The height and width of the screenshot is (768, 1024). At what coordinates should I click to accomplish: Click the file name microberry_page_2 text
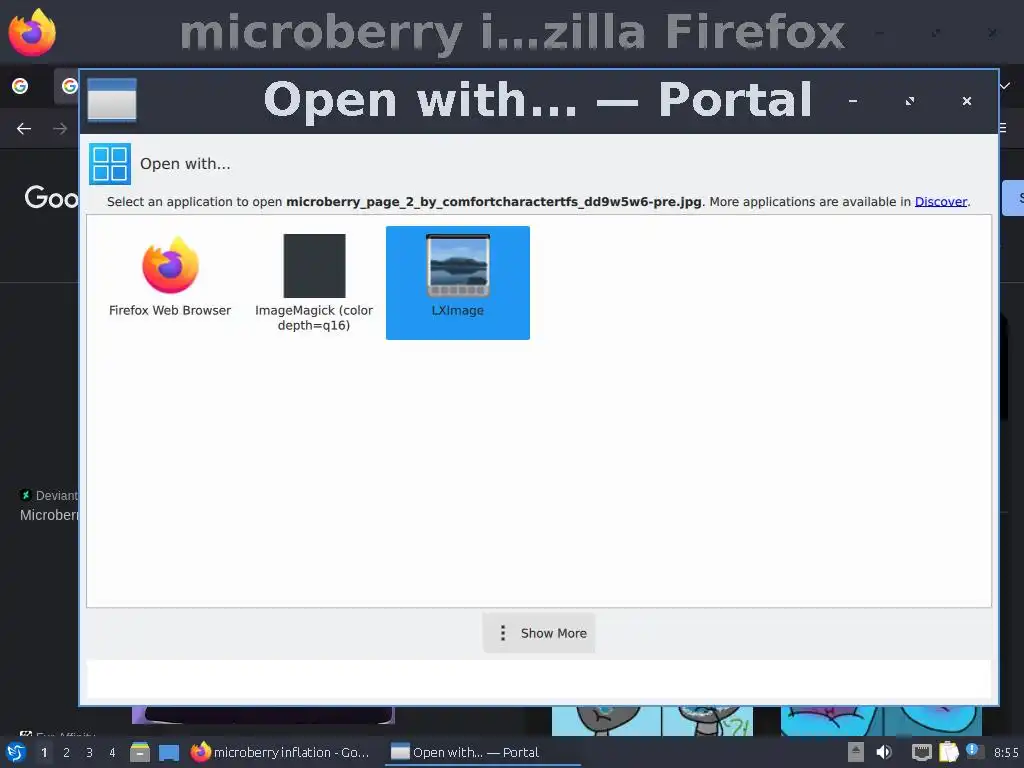(494, 202)
